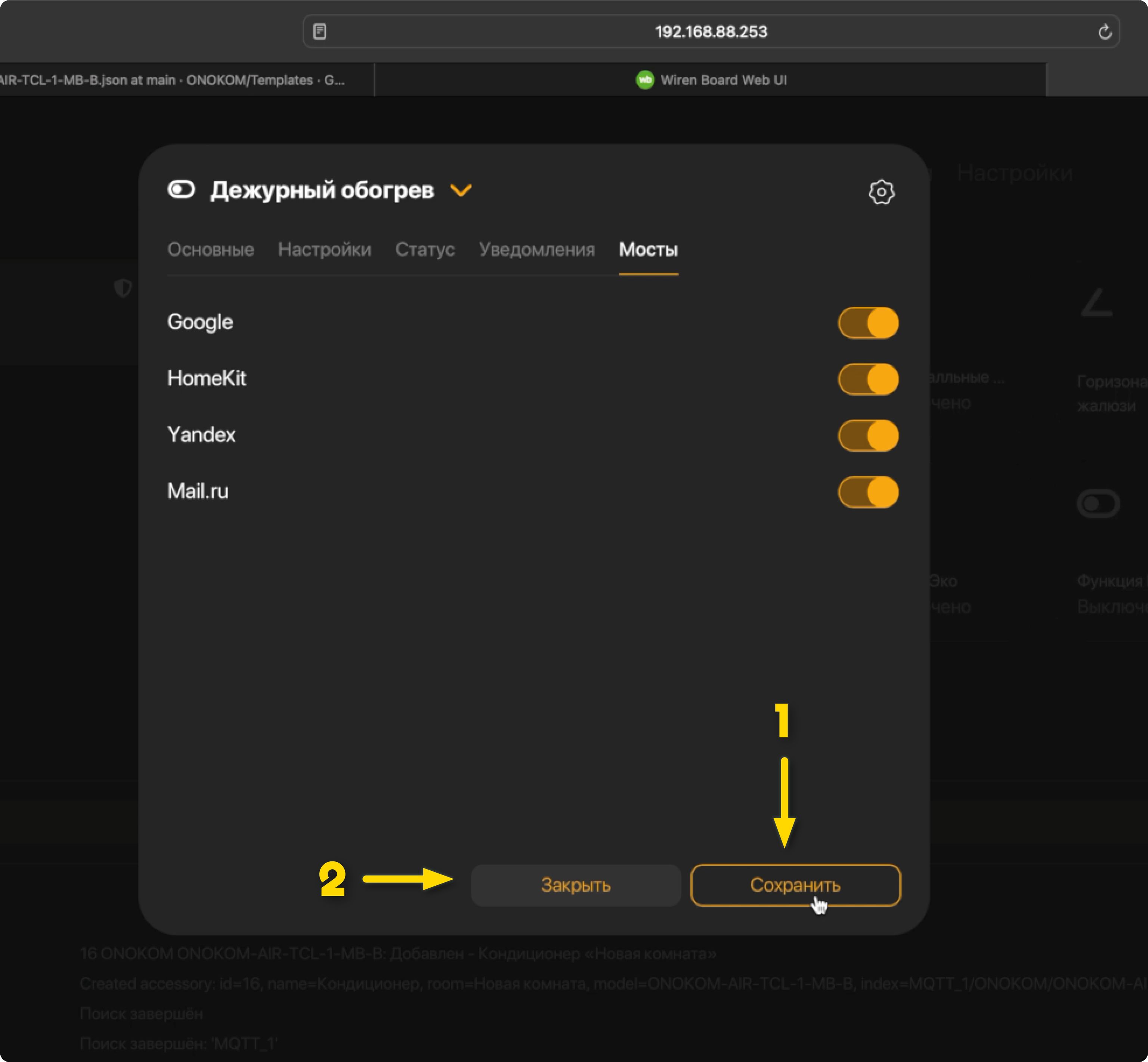
Task: Expand the Дежурный обогрев orange chevron dropdown
Action: 461,190
